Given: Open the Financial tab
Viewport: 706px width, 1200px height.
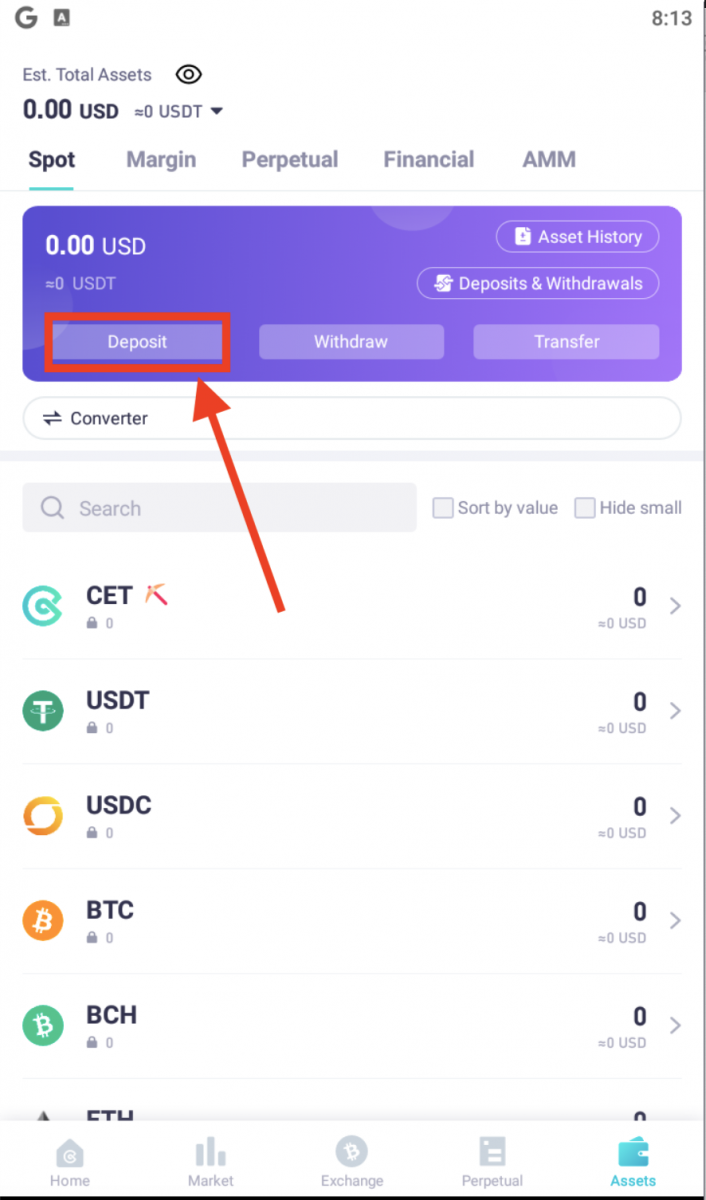Looking at the screenshot, I should tap(428, 159).
